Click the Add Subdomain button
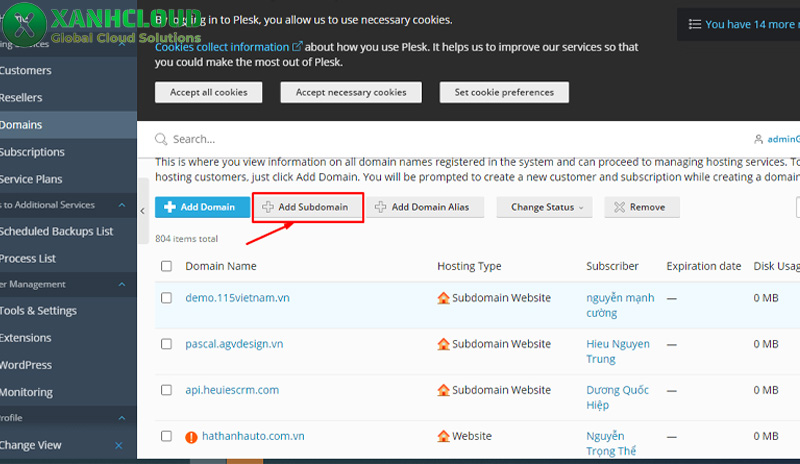Screen dimensions: 800x464 pyautogui.click(x=307, y=207)
